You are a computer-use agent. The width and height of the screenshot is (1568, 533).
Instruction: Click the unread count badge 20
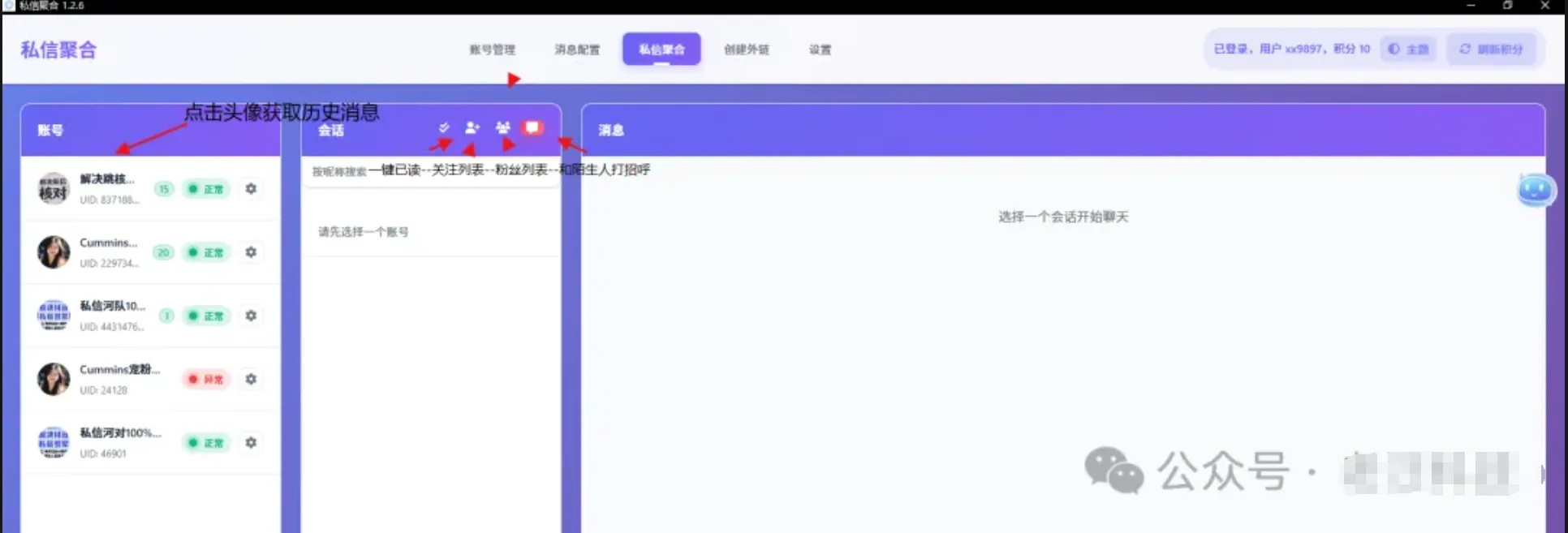(x=164, y=252)
